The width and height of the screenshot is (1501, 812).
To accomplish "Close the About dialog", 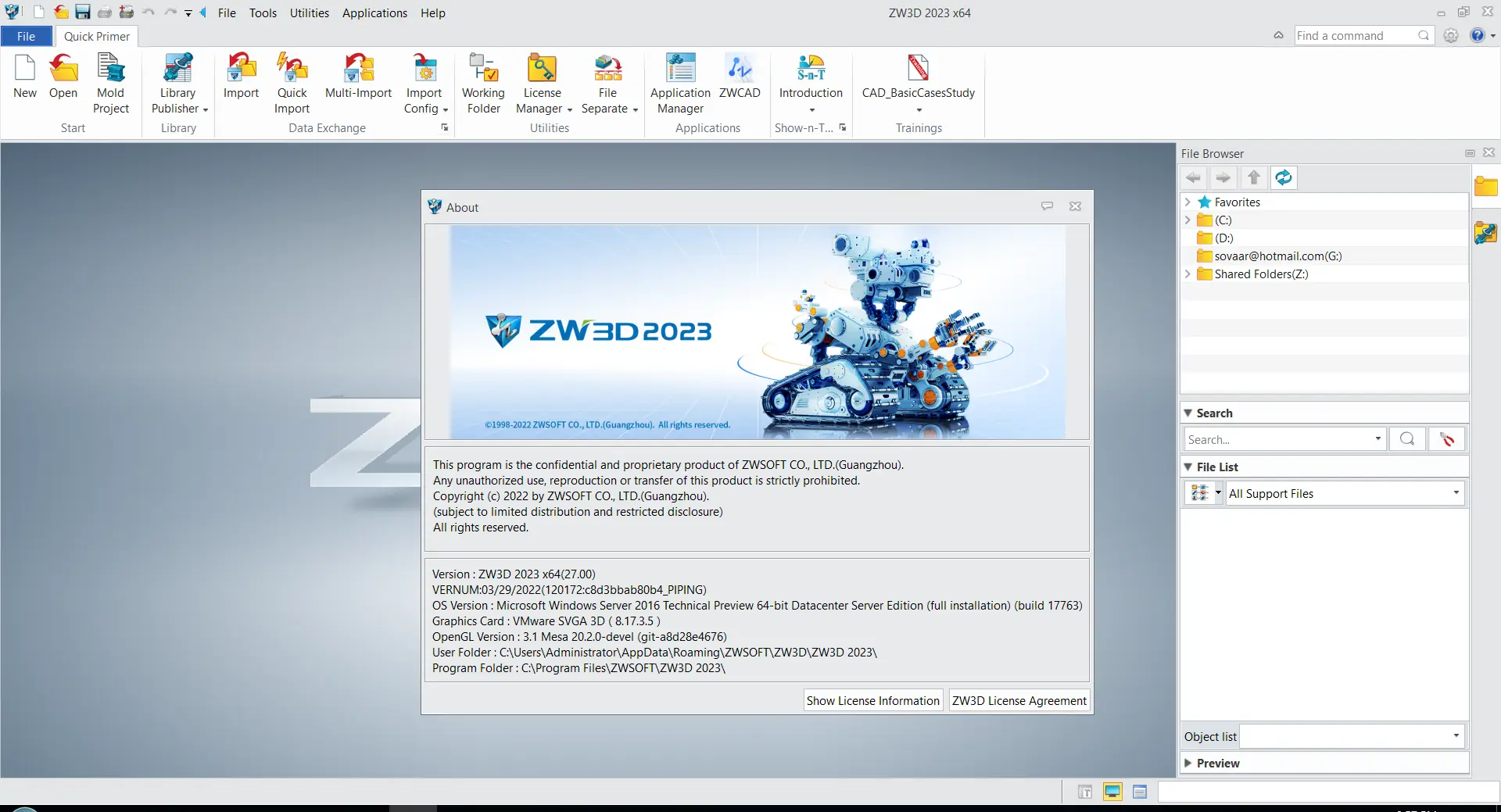I will point(1076,206).
